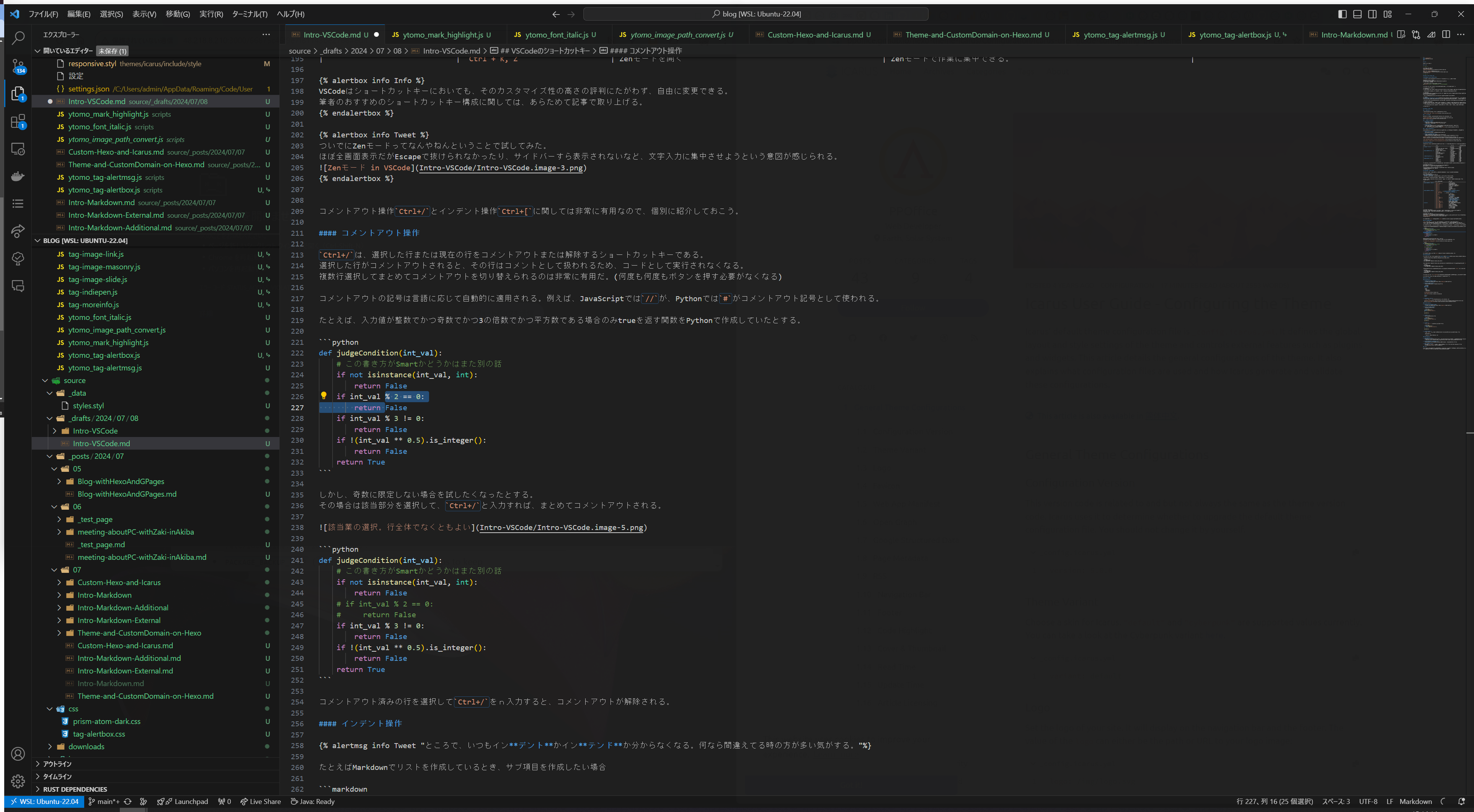Click the blog command center search box
This screenshot has width=1474, height=812.
click(755, 14)
